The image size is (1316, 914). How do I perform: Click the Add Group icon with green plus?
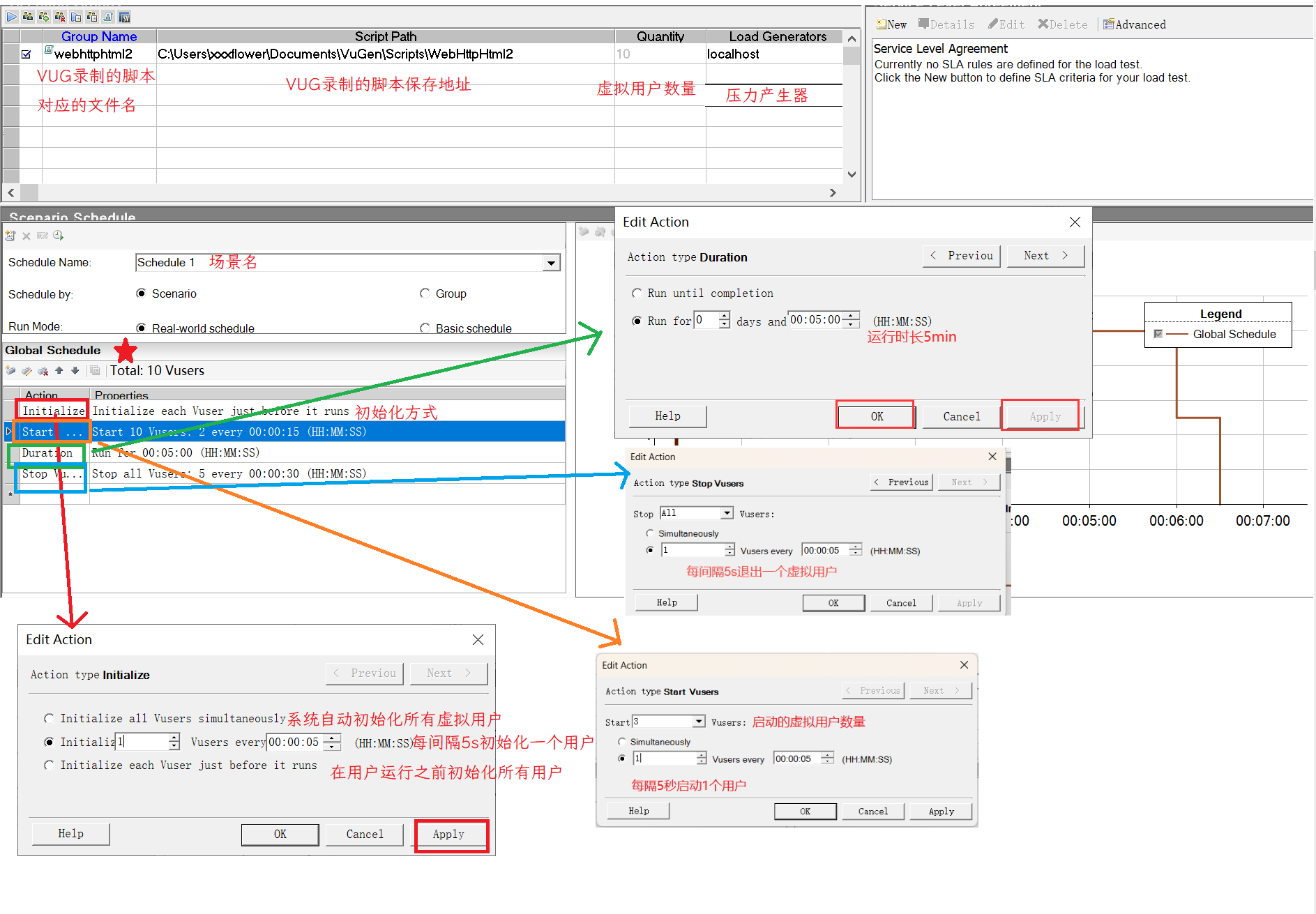(x=44, y=17)
